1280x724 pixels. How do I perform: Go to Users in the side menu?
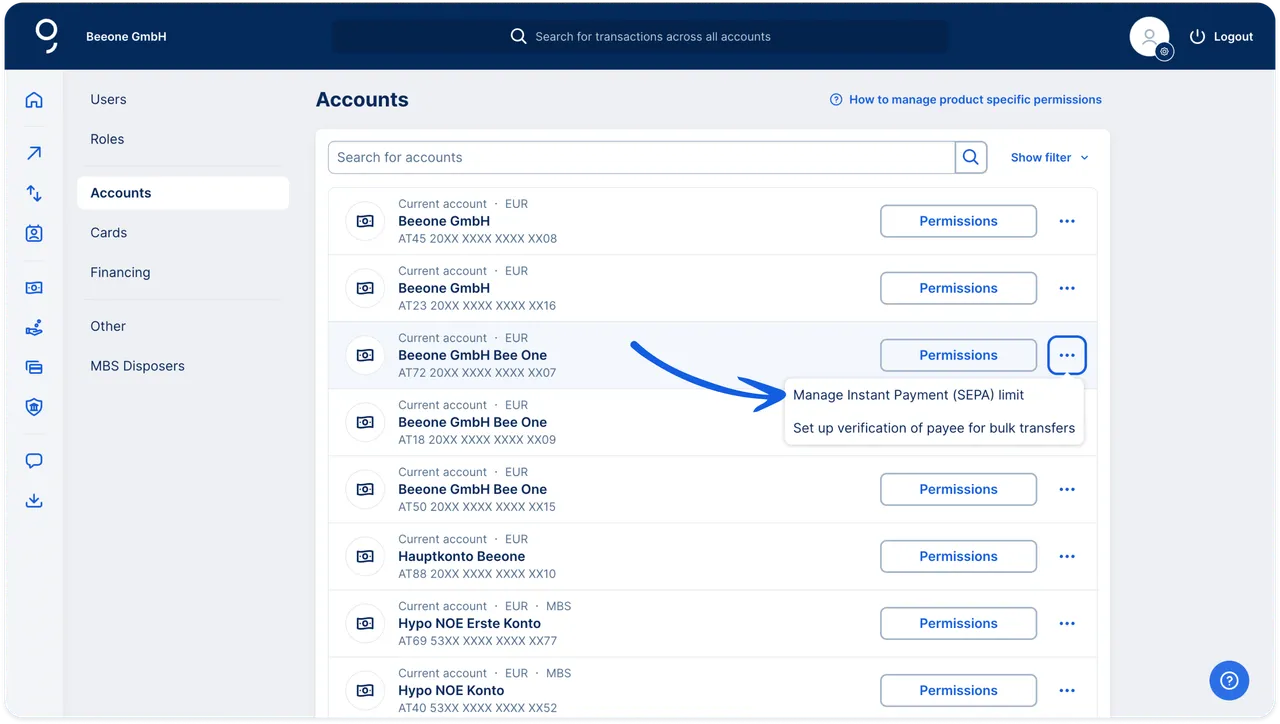[108, 99]
